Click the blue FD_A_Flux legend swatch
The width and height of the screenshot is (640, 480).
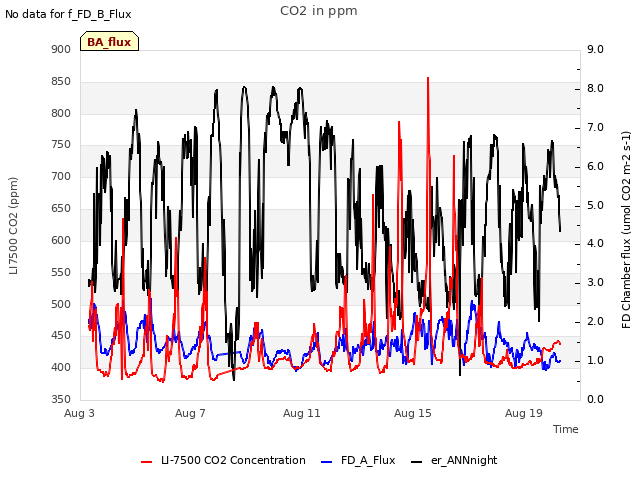[x=327, y=462]
